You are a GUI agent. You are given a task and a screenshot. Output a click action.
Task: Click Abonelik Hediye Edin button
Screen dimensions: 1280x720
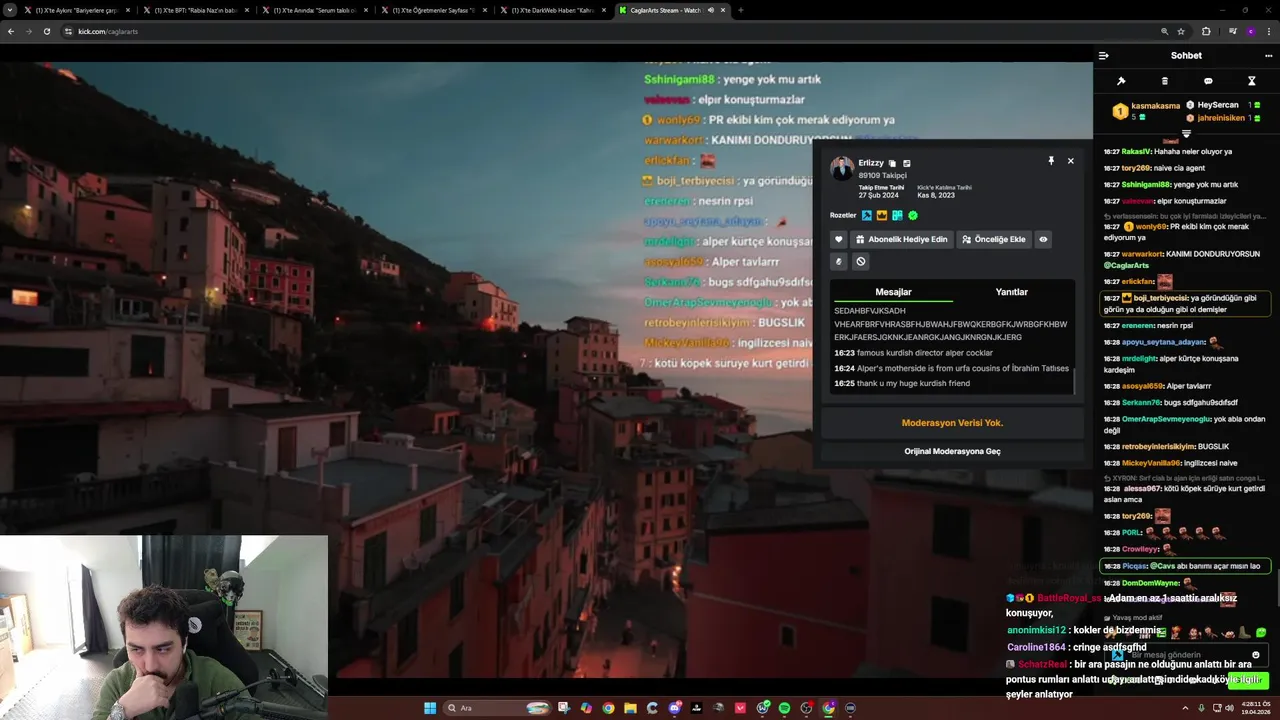[901, 239]
